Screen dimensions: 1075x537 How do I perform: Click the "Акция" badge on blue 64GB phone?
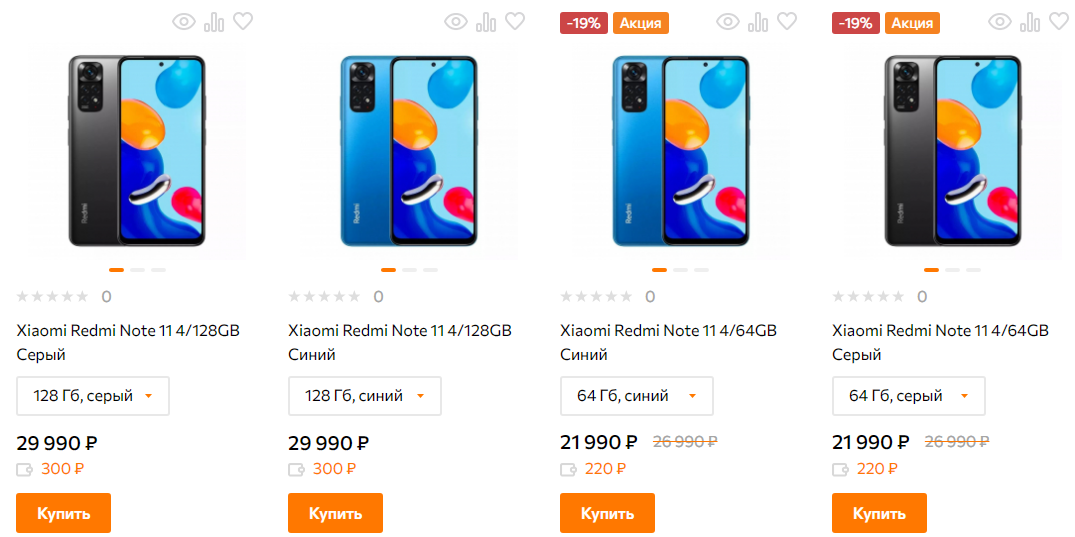click(640, 23)
